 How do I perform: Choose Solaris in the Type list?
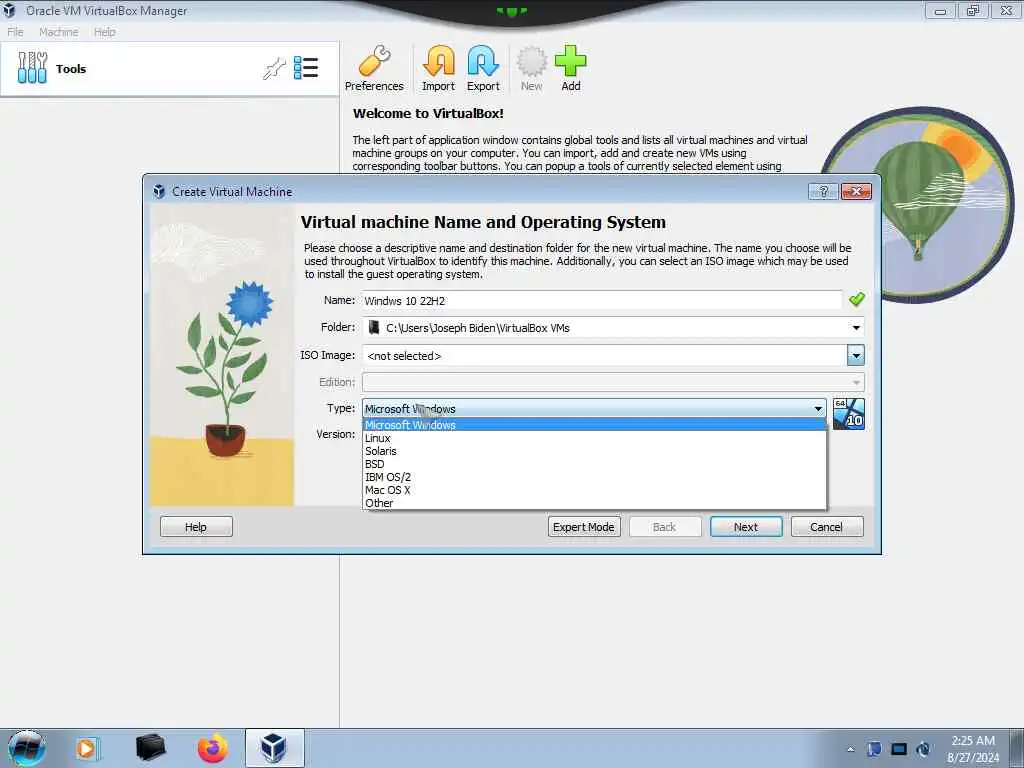coord(594,451)
